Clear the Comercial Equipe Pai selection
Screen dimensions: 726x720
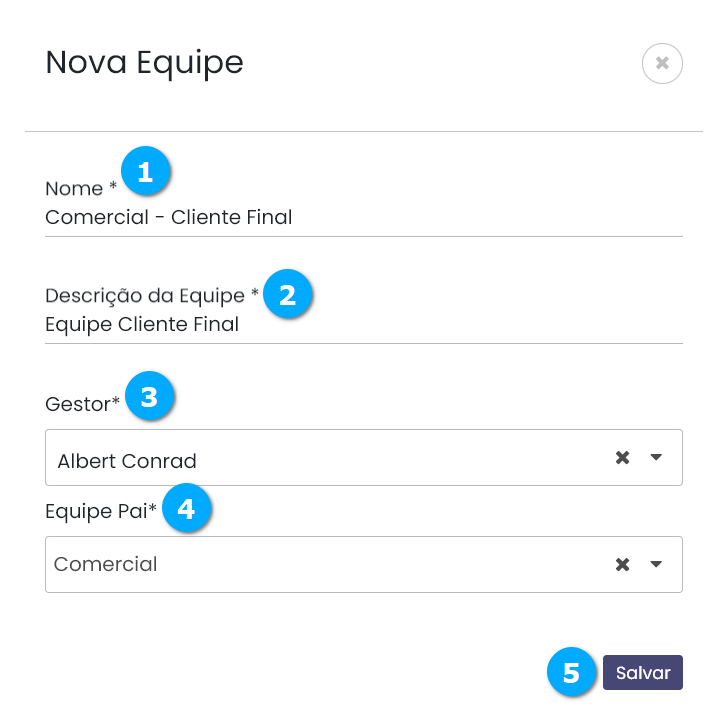622,564
